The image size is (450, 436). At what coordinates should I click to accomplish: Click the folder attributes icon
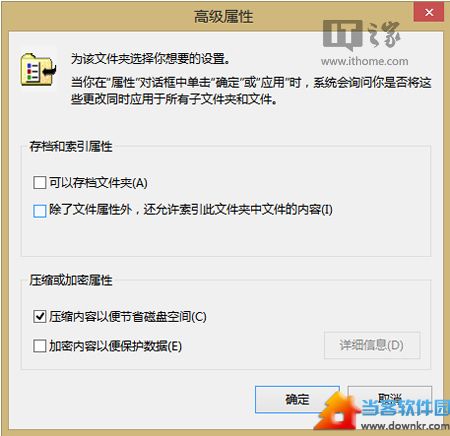tap(39, 70)
